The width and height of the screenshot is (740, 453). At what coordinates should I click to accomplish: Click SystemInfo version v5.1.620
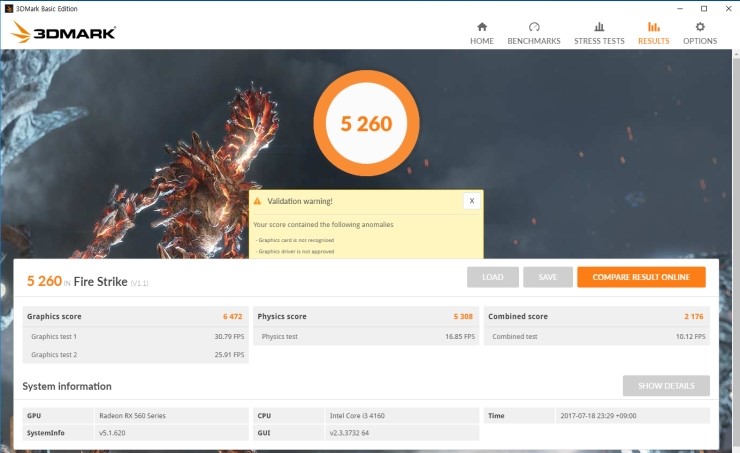point(112,433)
